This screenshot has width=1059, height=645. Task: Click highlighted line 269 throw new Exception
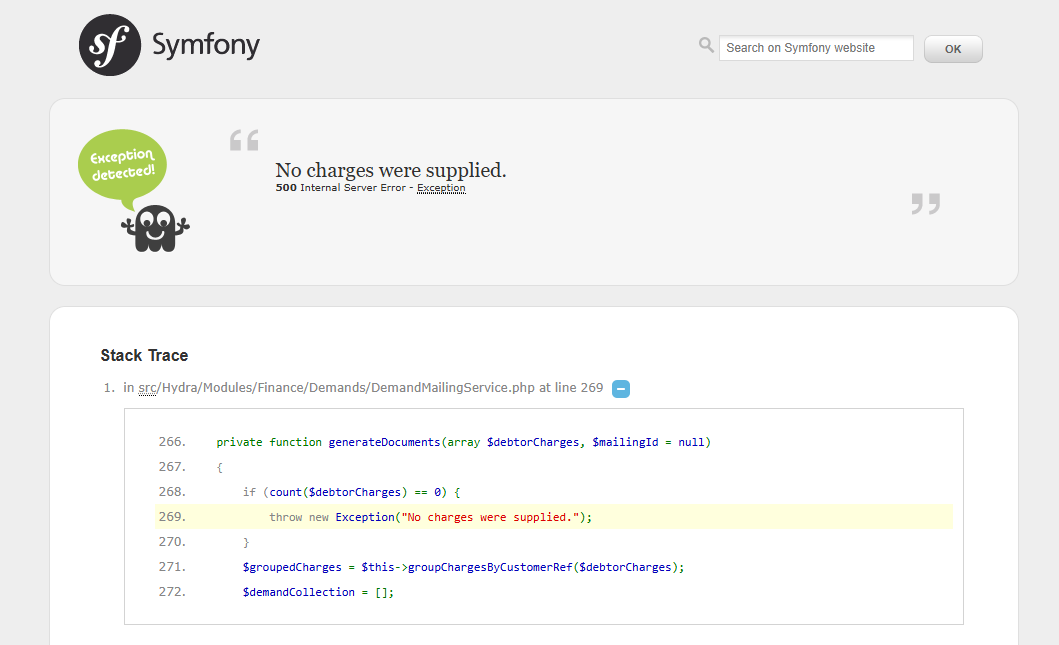click(553, 517)
